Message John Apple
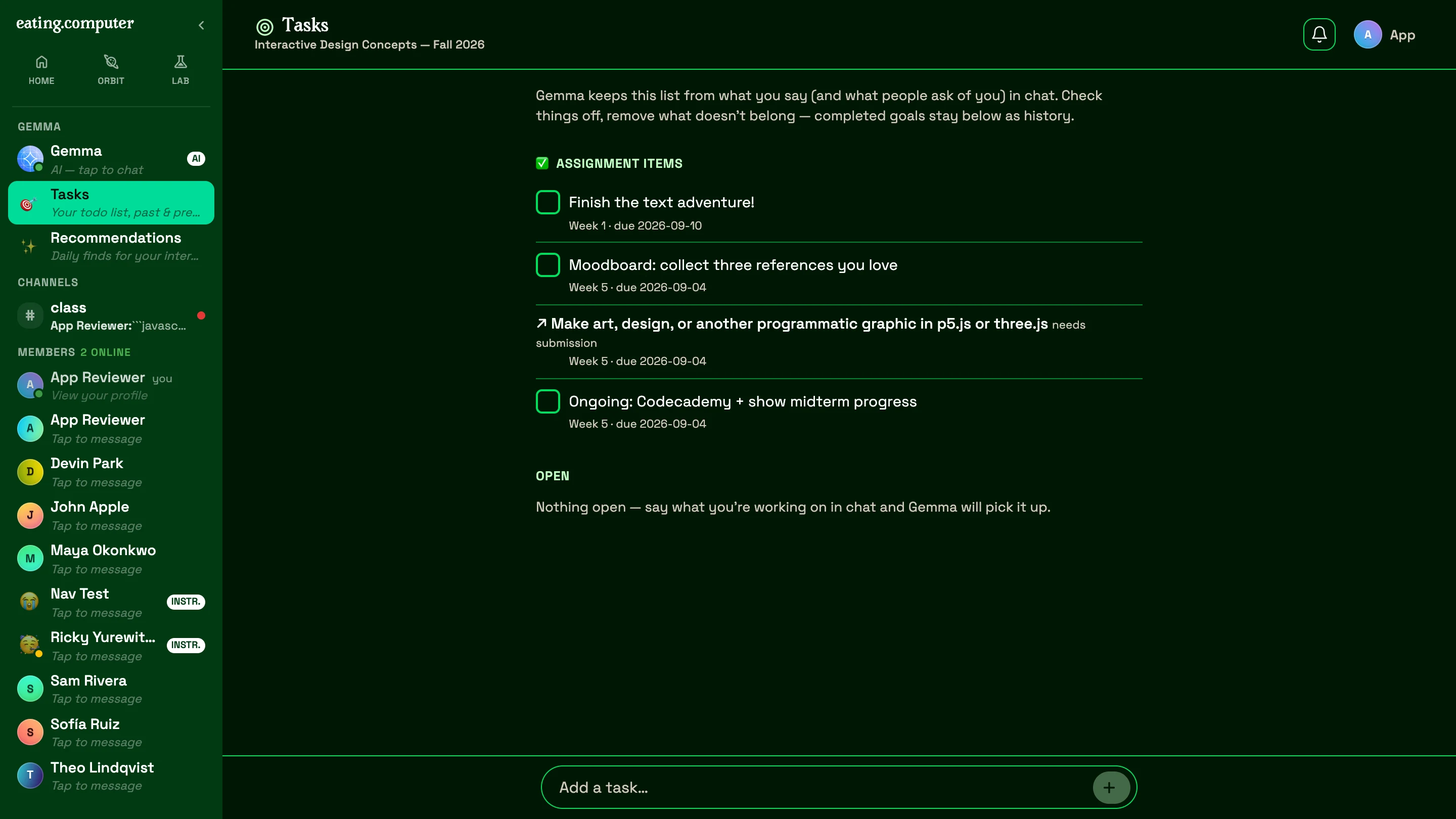 coord(111,516)
